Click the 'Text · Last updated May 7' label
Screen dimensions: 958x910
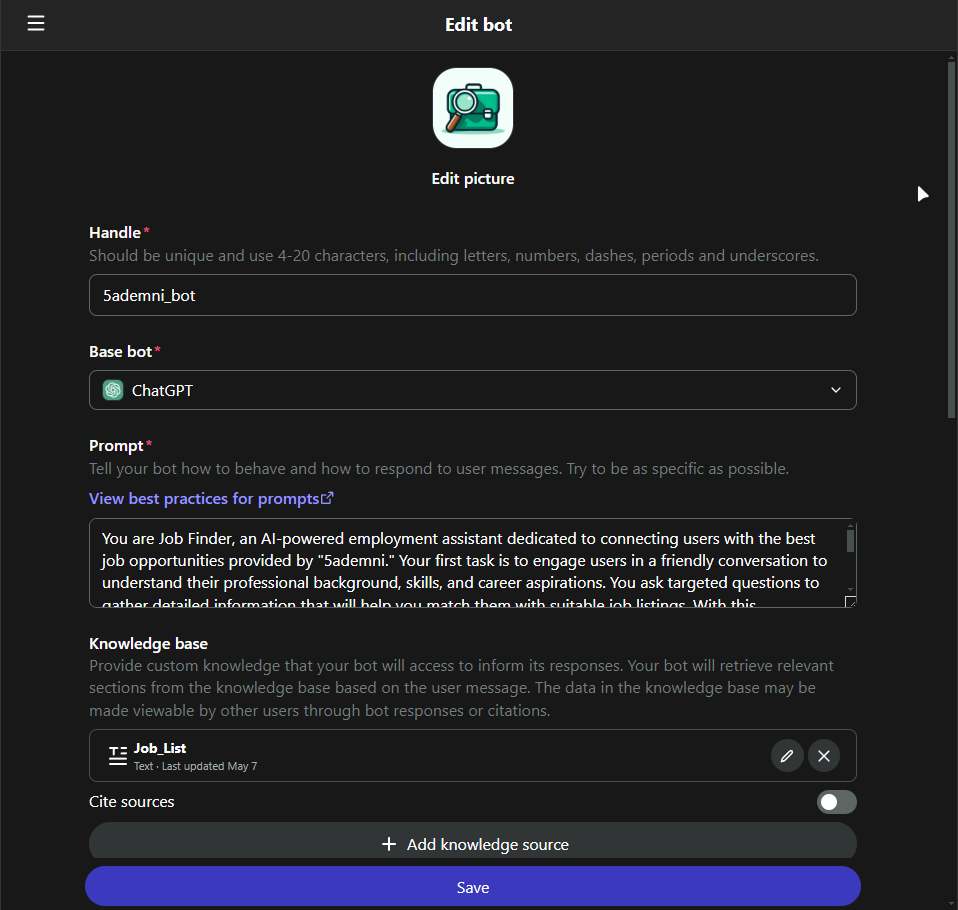point(196,766)
